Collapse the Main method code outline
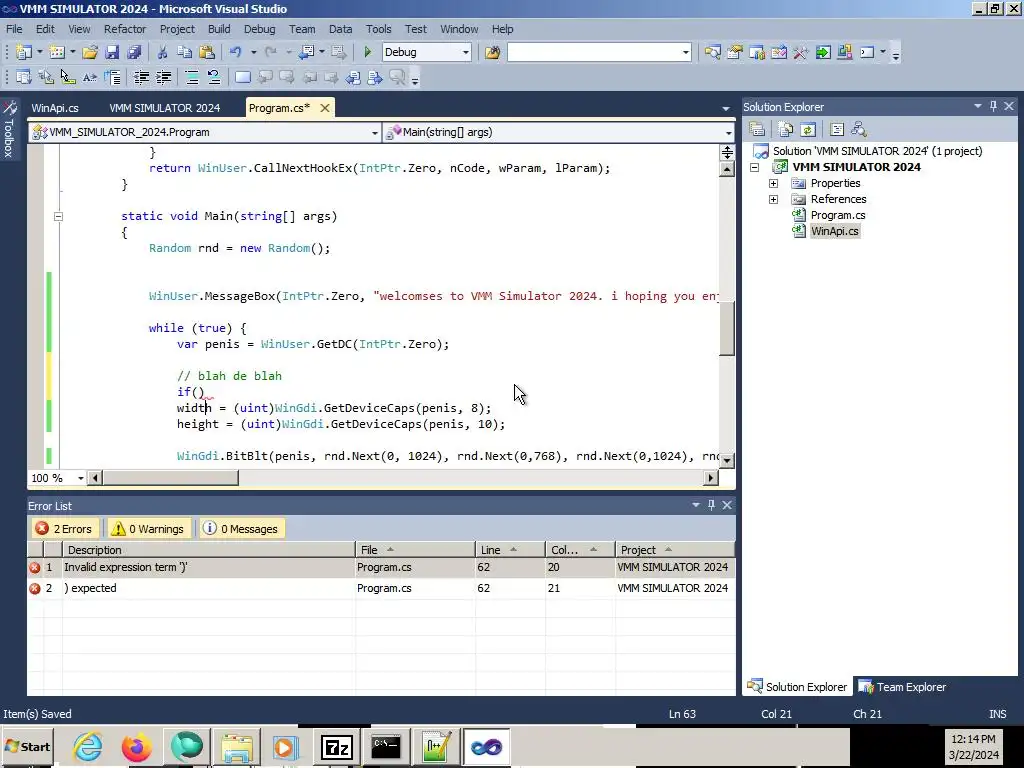This screenshot has height=768, width=1024. (x=58, y=216)
